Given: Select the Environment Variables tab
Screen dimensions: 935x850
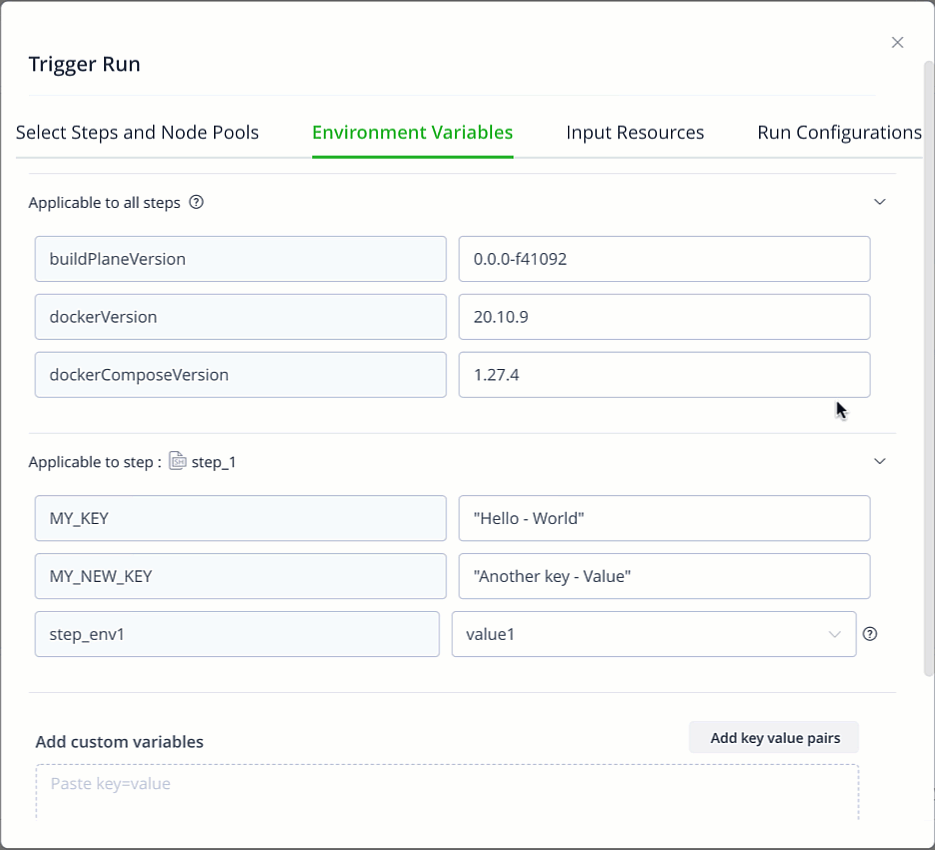Looking at the screenshot, I should [x=412, y=133].
